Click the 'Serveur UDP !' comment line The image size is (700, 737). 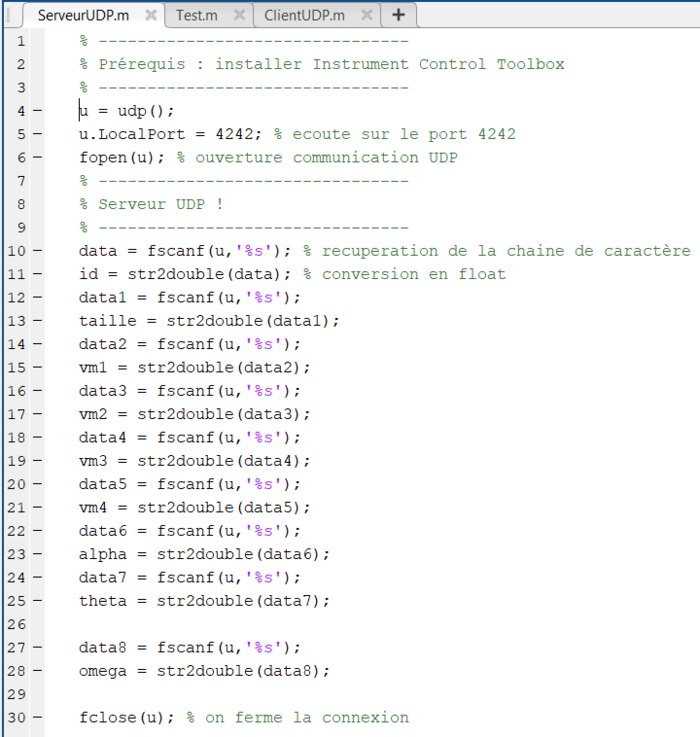click(160, 204)
